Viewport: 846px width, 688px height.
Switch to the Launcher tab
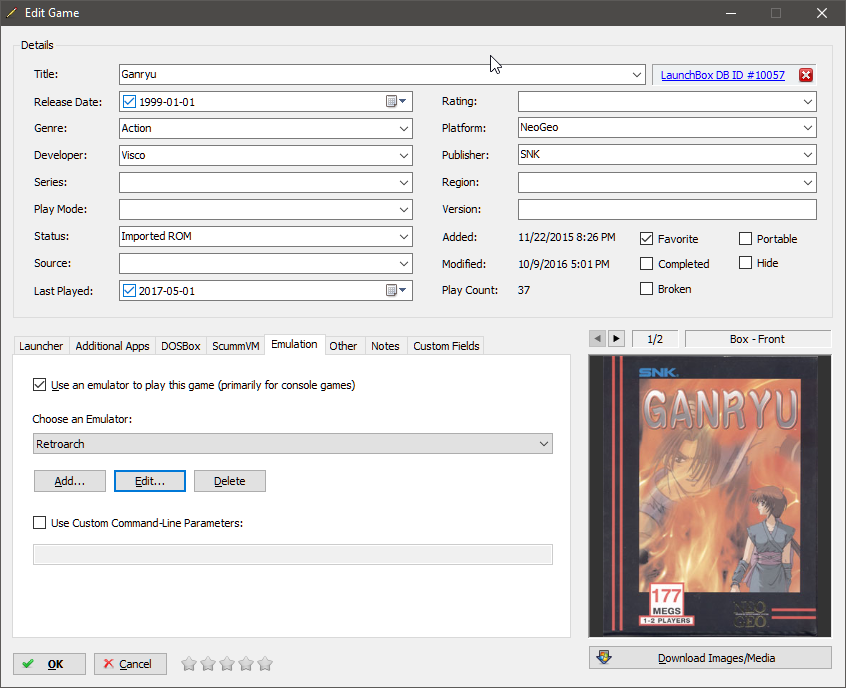pos(41,346)
